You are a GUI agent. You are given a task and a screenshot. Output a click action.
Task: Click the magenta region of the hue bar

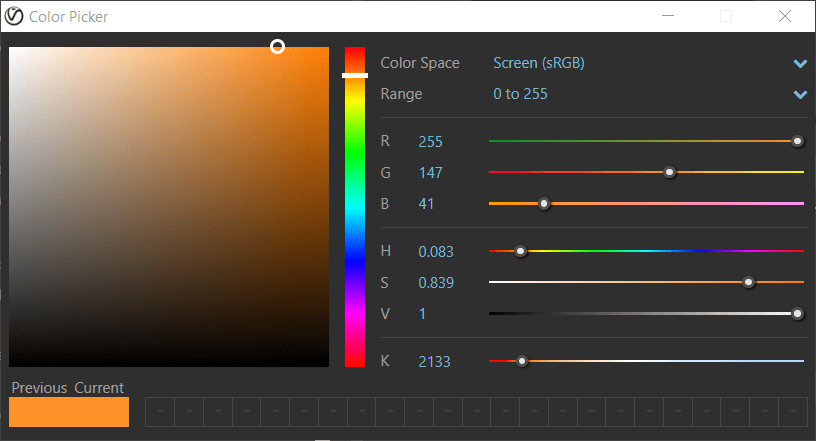(355, 312)
